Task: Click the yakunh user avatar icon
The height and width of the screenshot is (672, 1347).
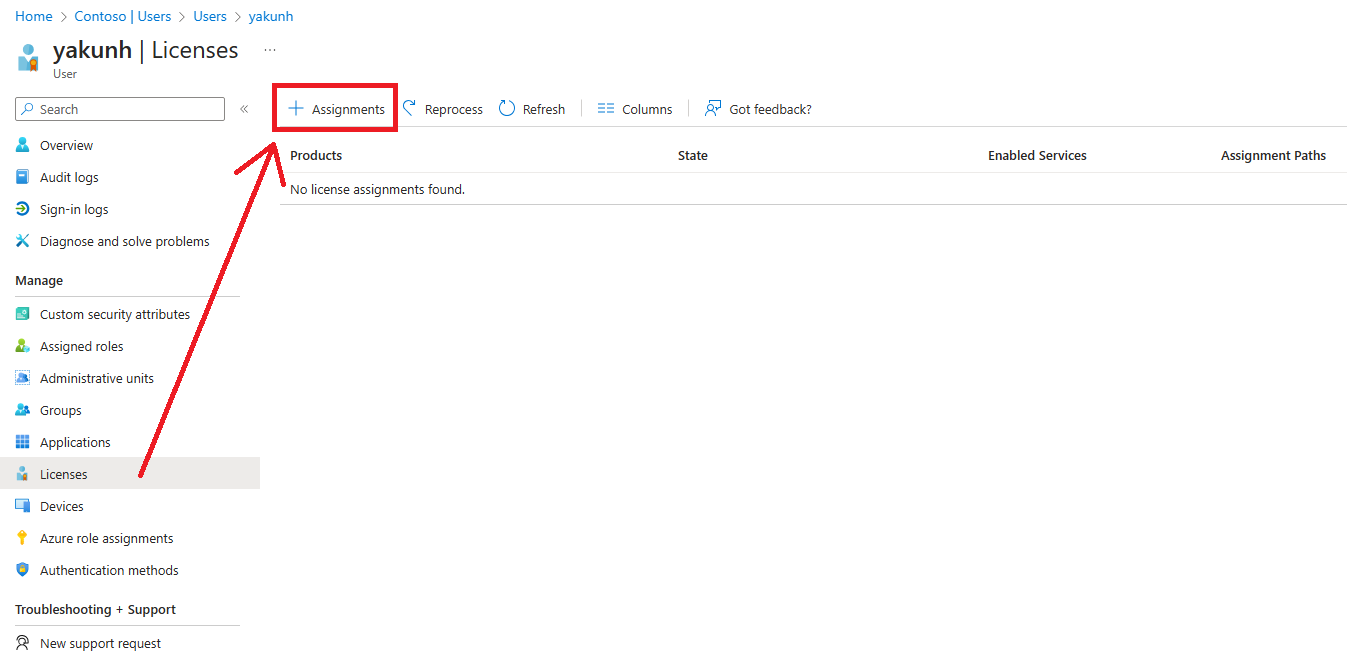Action: 28,58
